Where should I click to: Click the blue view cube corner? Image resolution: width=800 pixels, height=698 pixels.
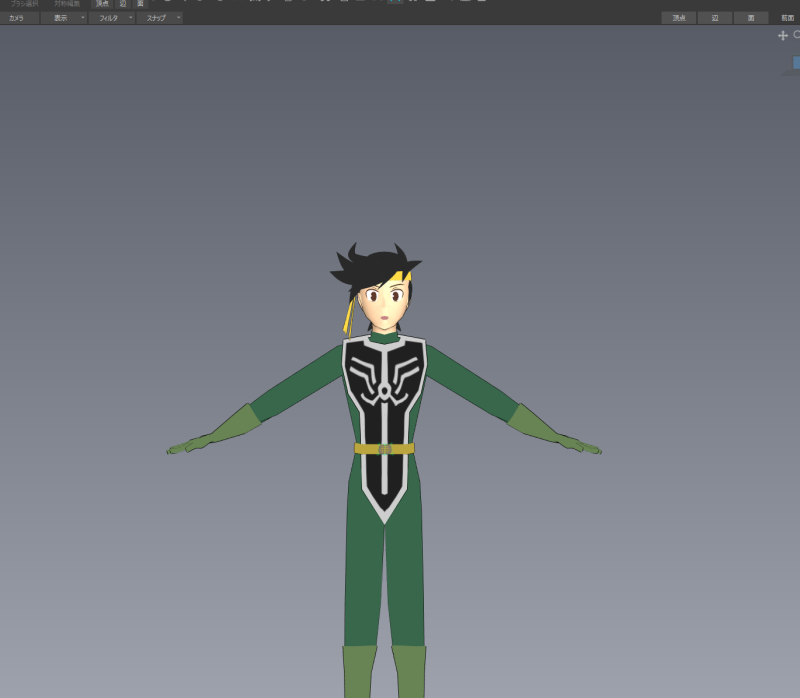(x=796, y=63)
